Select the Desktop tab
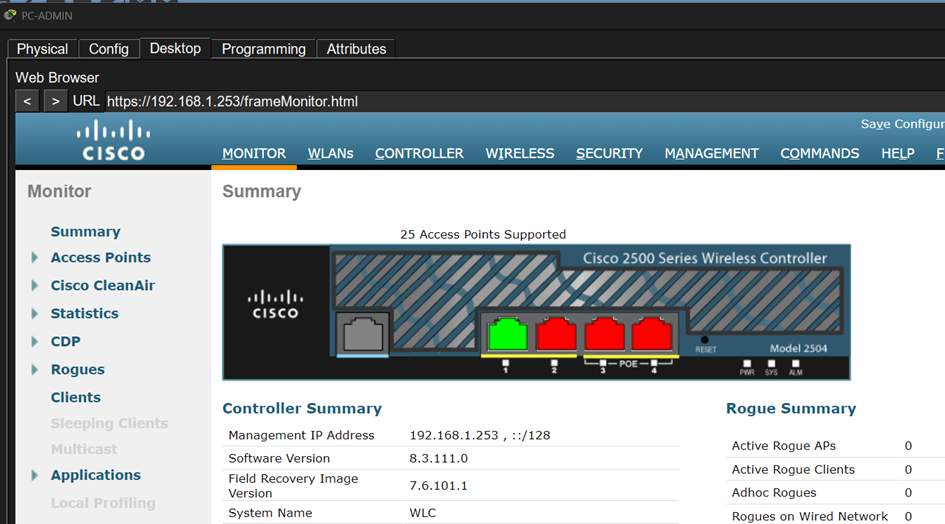Screen dimensions: 945x524 tap(175, 48)
